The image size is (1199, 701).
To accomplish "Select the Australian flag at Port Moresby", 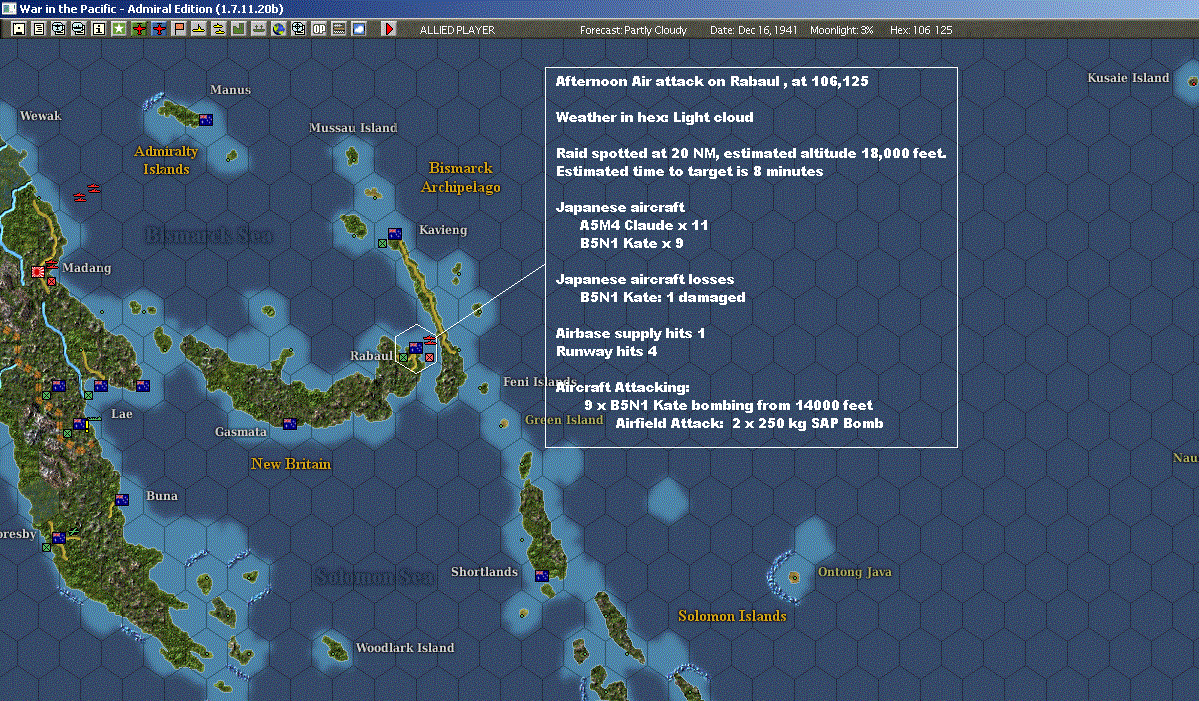I will (x=59, y=538).
